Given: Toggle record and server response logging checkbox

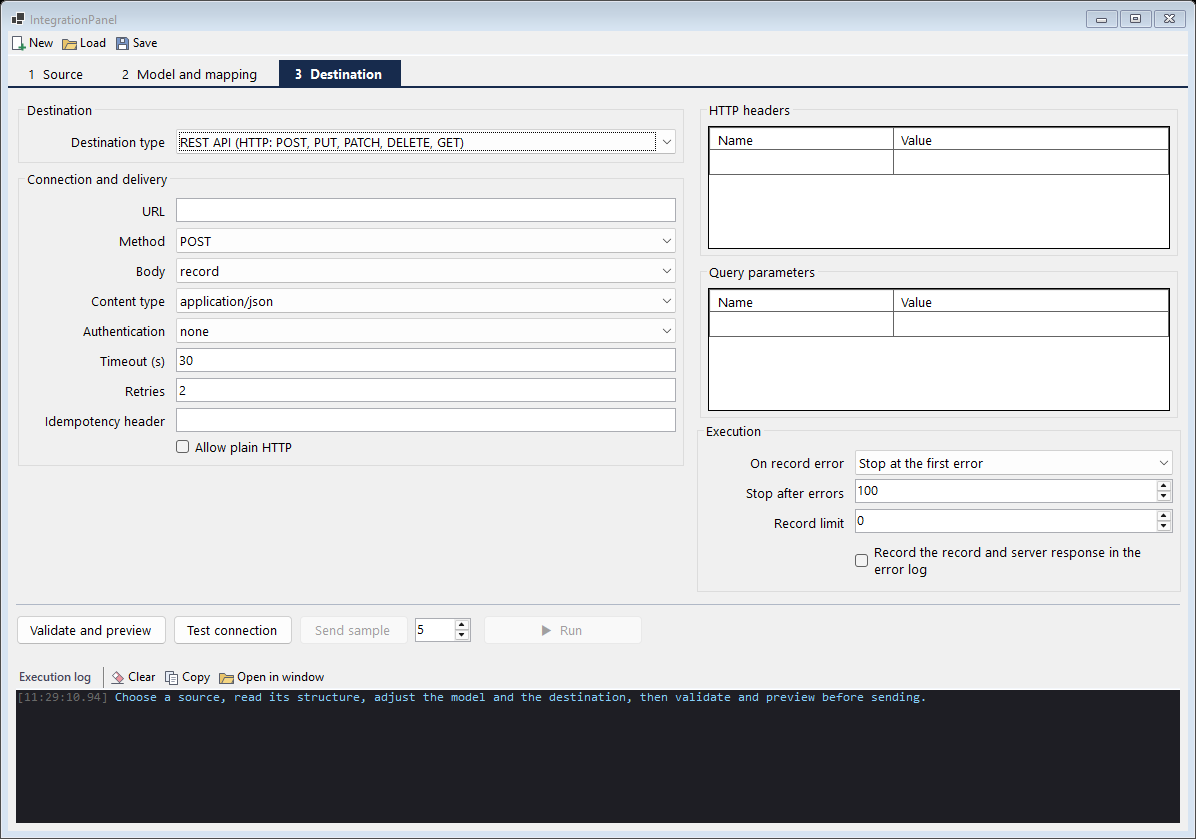Looking at the screenshot, I should (x=861, y=561).
